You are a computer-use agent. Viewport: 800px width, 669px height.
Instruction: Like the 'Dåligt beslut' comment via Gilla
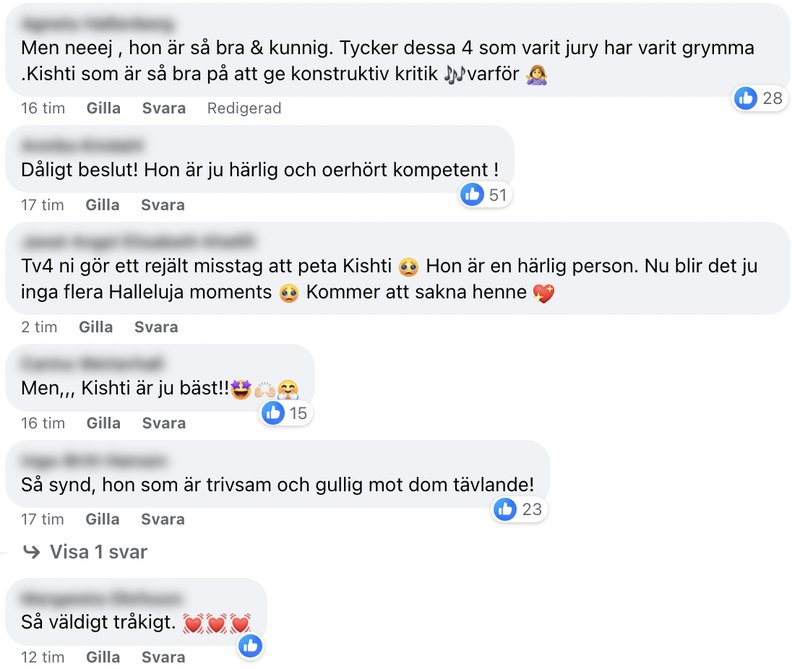[103, 205]
